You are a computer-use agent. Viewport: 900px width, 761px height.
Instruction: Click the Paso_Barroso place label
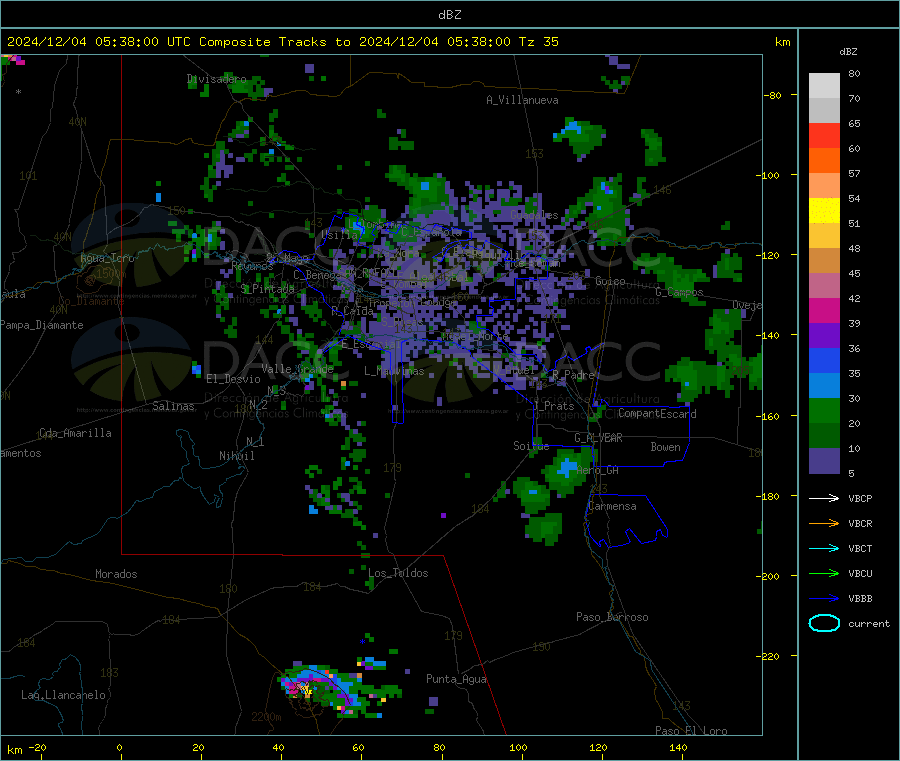[612, 617]
